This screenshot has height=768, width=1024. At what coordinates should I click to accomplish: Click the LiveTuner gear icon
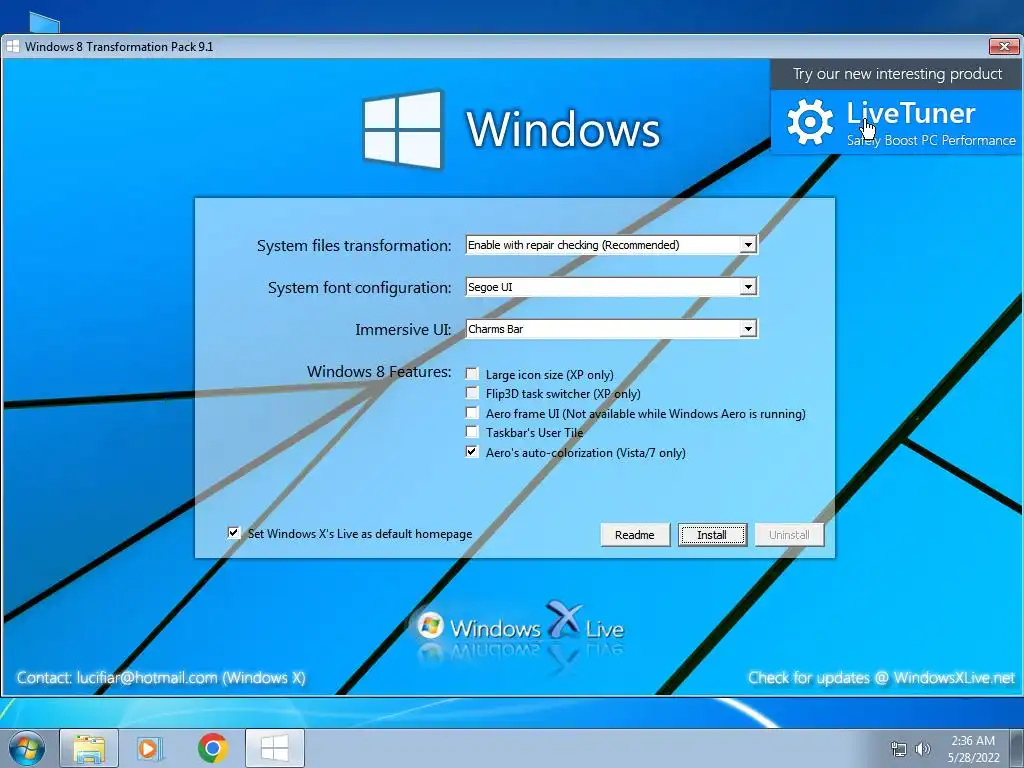click(810, 121)
